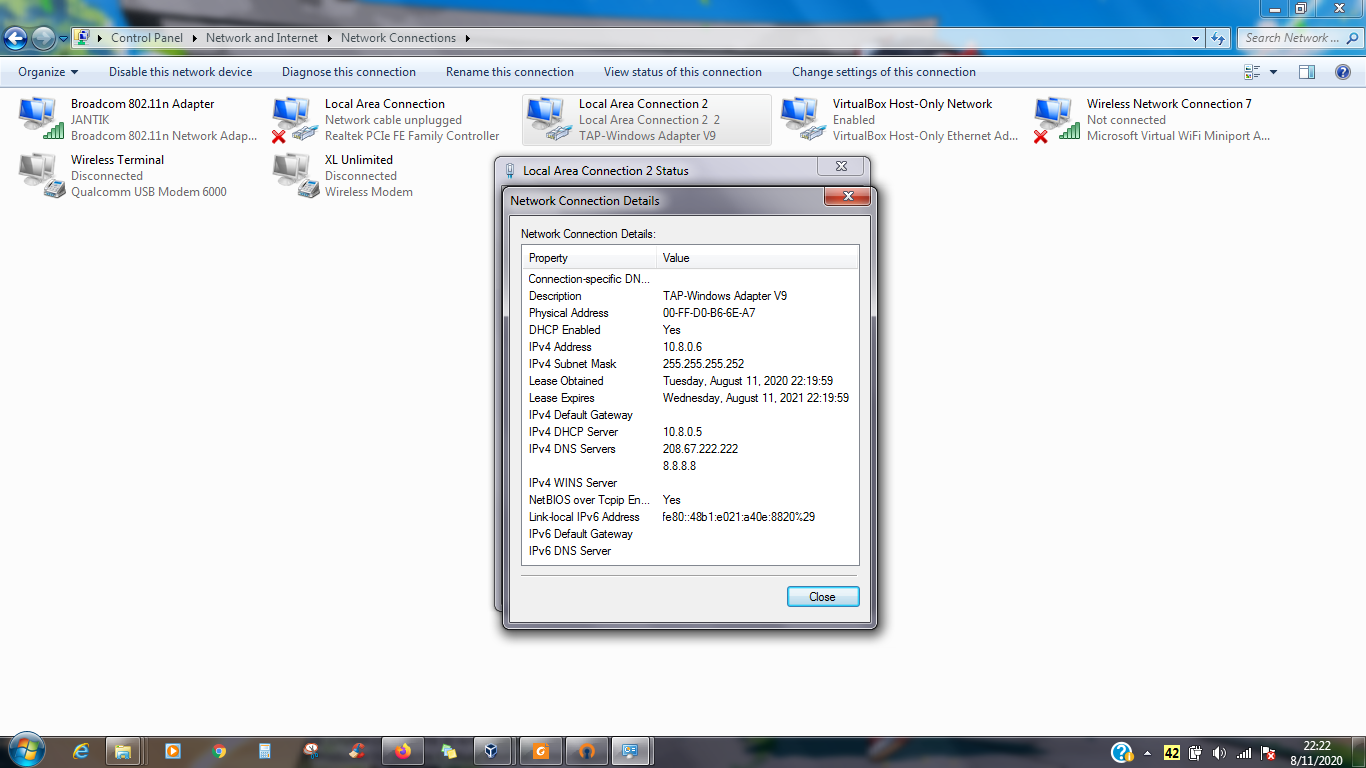The image size is (1366, 768).
Task: Open the view options dropdown arrow
Action: coord(1273,72)
